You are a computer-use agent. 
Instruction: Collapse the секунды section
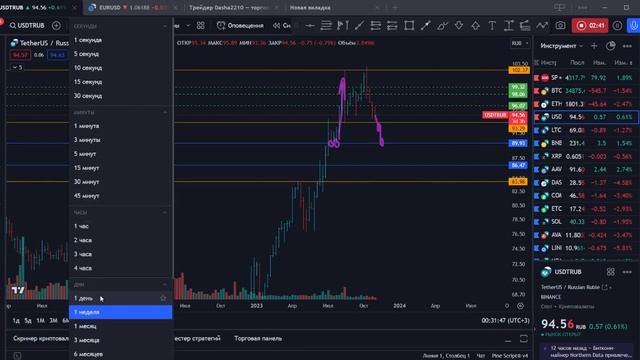pos(164,26)
